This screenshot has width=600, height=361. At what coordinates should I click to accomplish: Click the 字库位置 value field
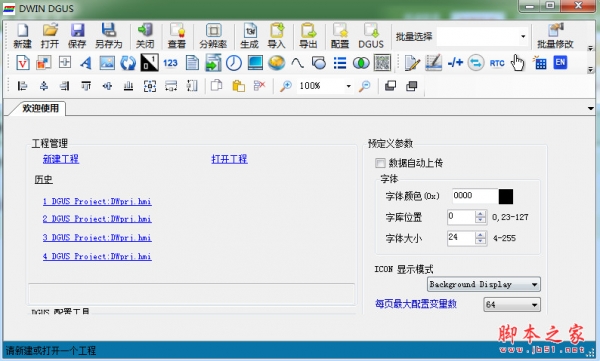[x=461, y=217]
